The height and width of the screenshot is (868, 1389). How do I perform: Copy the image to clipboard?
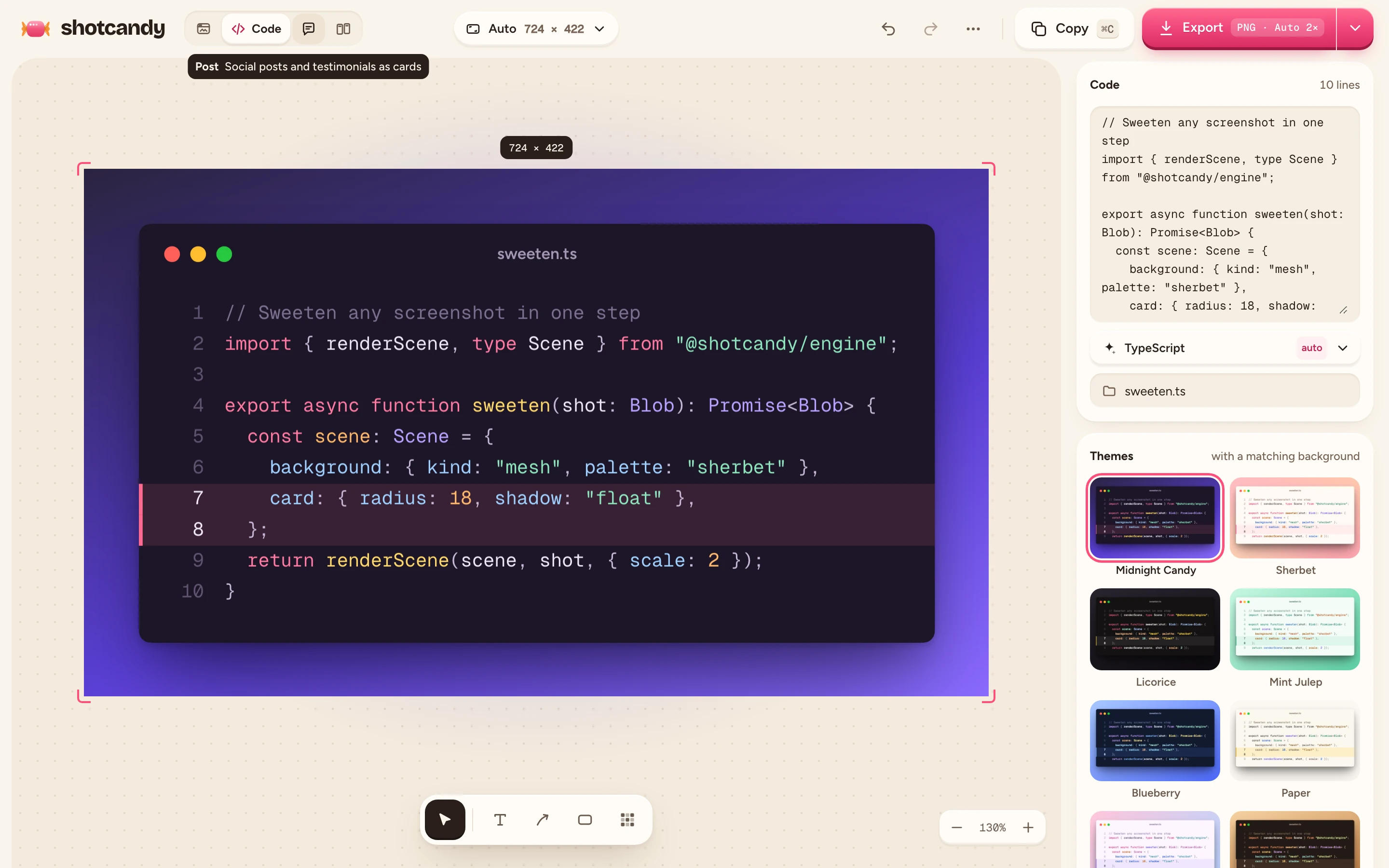click(1074, 29)
